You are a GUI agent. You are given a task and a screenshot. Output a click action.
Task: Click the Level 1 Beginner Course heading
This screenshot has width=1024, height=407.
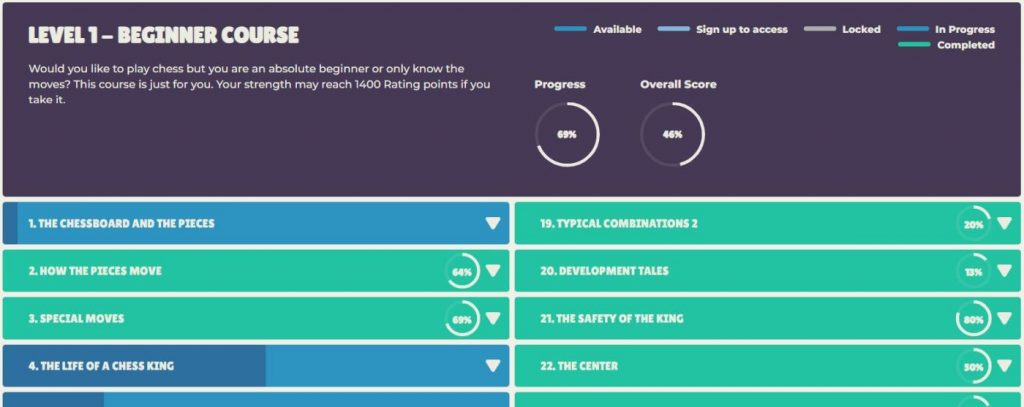(163, 35)
